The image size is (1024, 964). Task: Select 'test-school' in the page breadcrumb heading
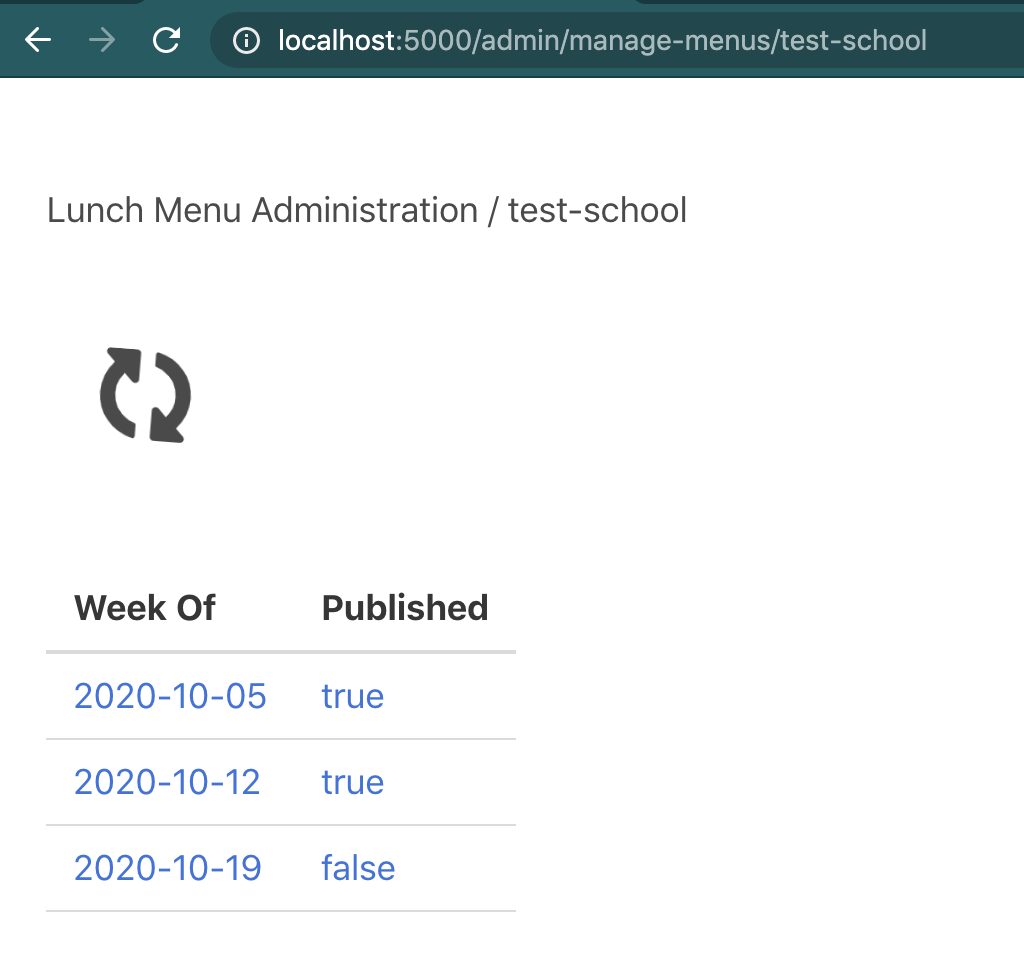(x=598, y=210)
